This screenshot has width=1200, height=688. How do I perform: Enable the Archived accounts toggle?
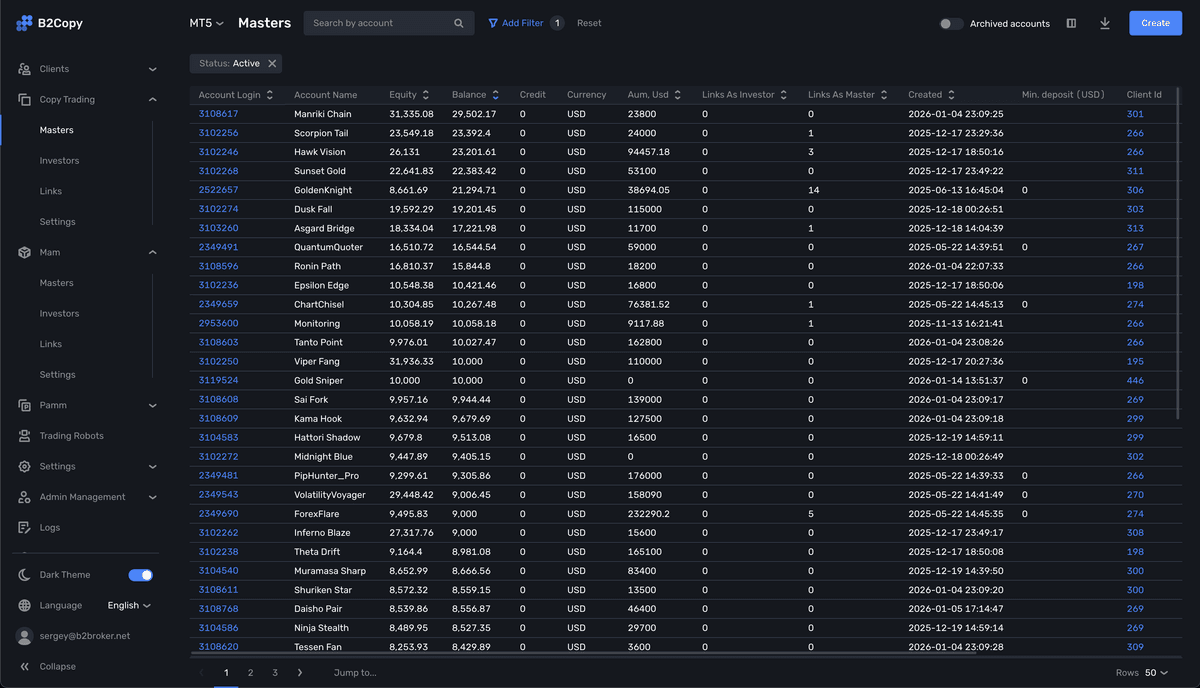[x=949, y=22]
